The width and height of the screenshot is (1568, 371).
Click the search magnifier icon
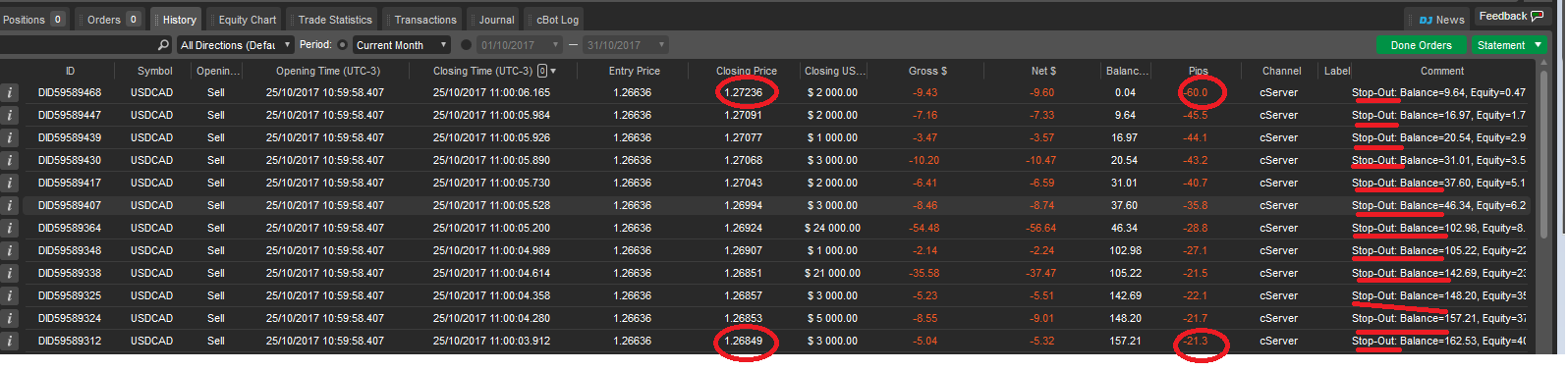coord(163,45)
